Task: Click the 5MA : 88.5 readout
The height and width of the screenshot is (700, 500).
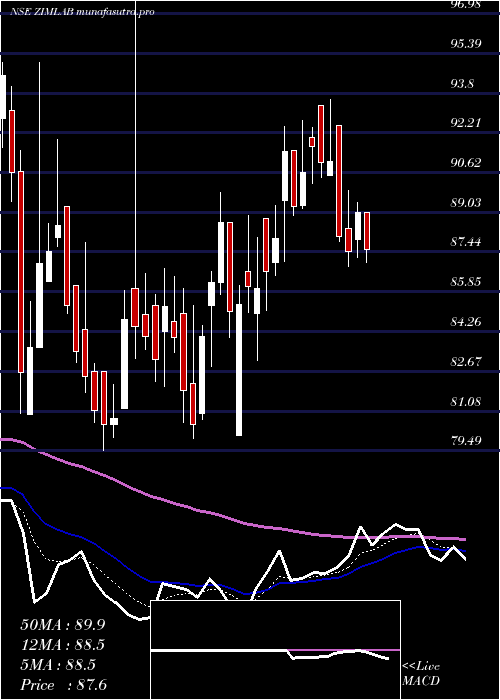Action: coord(58,665)
